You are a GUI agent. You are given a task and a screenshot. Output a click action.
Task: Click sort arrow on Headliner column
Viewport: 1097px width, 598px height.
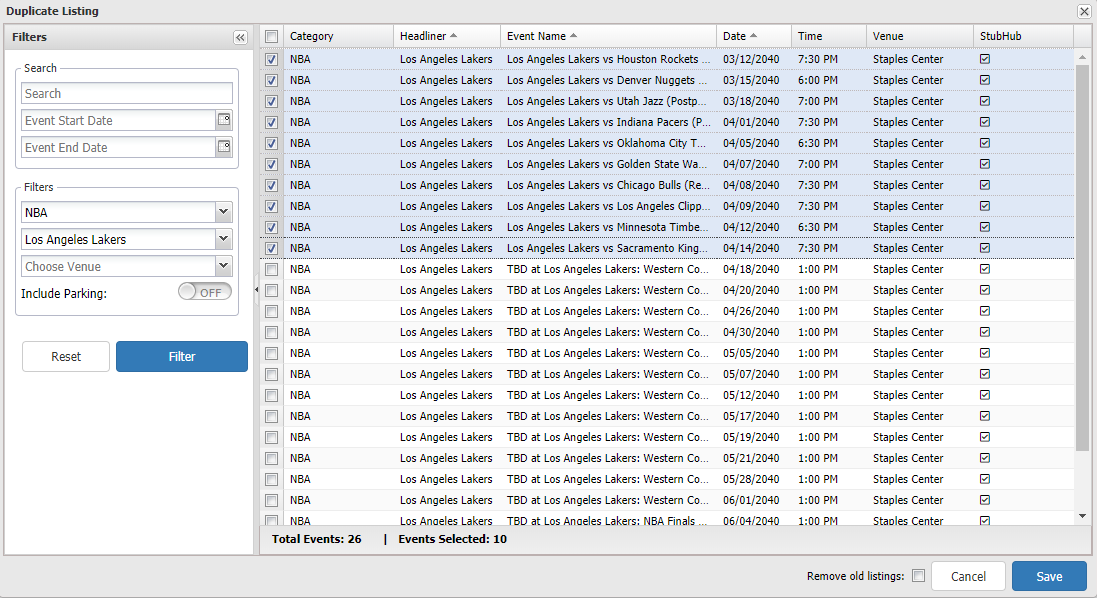pyautogui.click(x=453, y=36)
